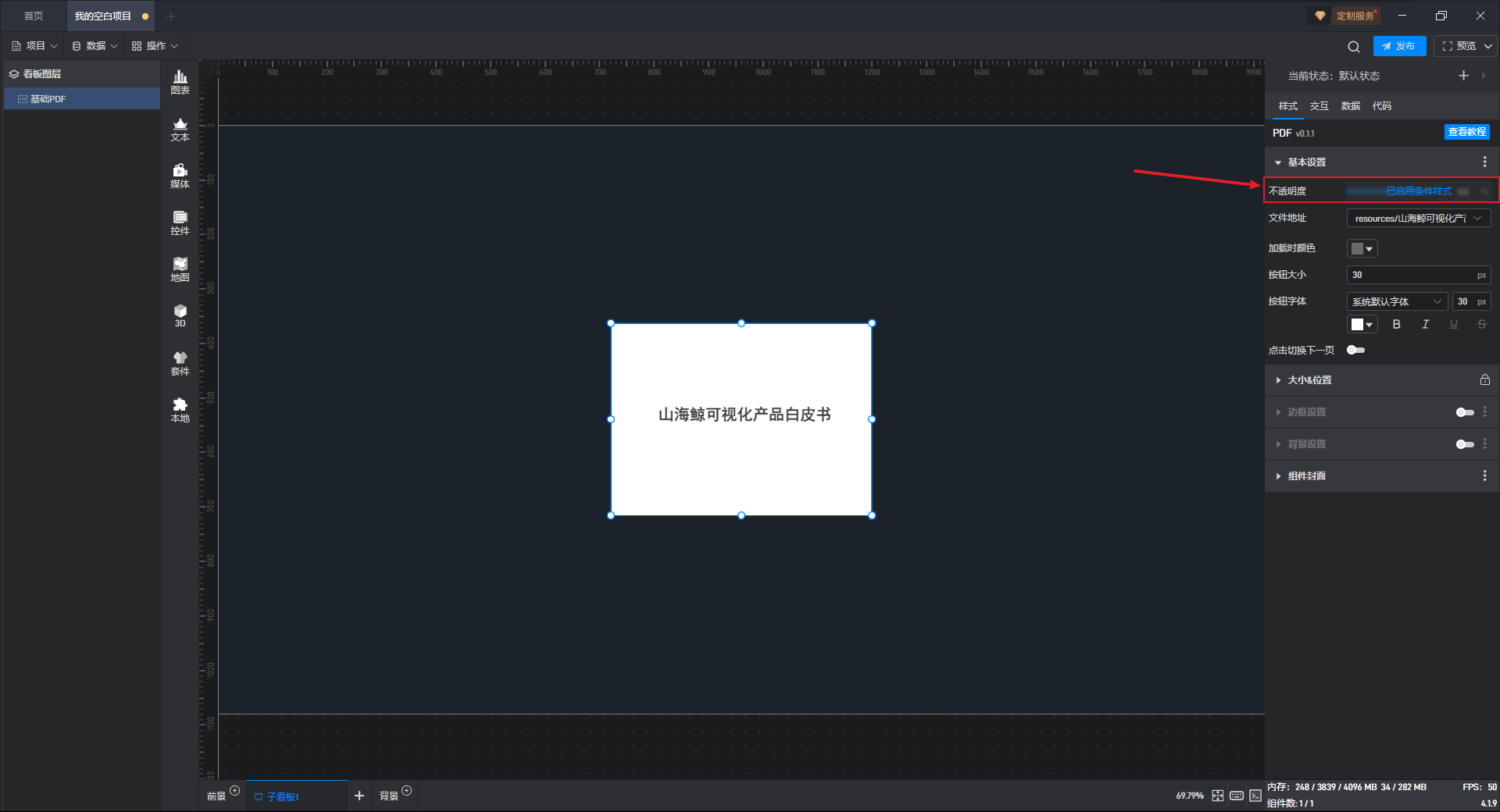Open the 系统默认字体 font dropdown

point(1397,301)
